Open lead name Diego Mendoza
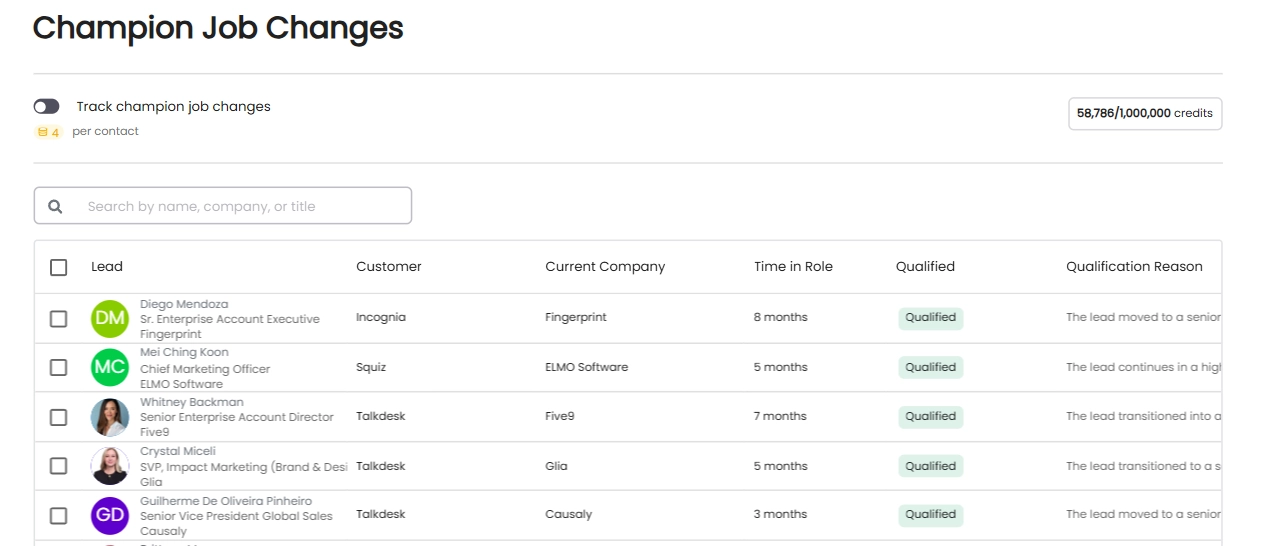The height and width of the screenshot is (546, 1269). [184, 304]
